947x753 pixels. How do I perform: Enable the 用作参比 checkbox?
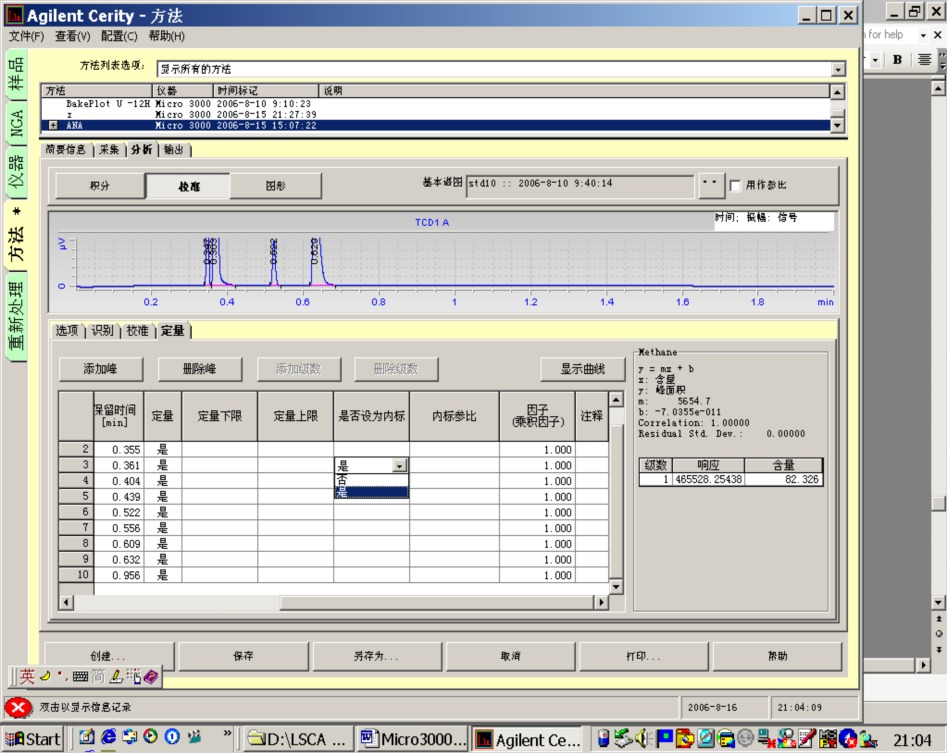pos(735,185)
